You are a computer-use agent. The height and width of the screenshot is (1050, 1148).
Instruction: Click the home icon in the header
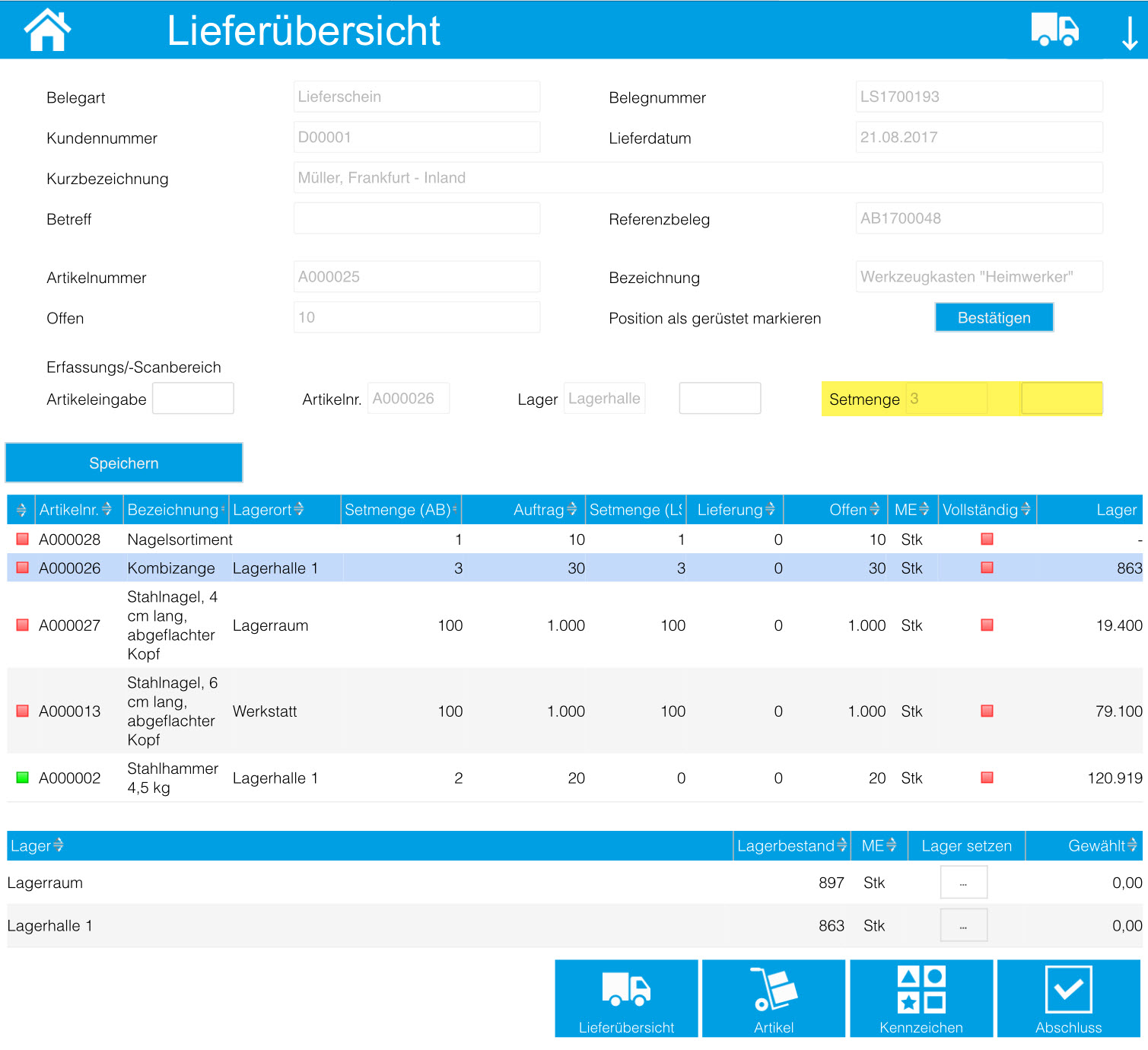click(x=47, y=29)
